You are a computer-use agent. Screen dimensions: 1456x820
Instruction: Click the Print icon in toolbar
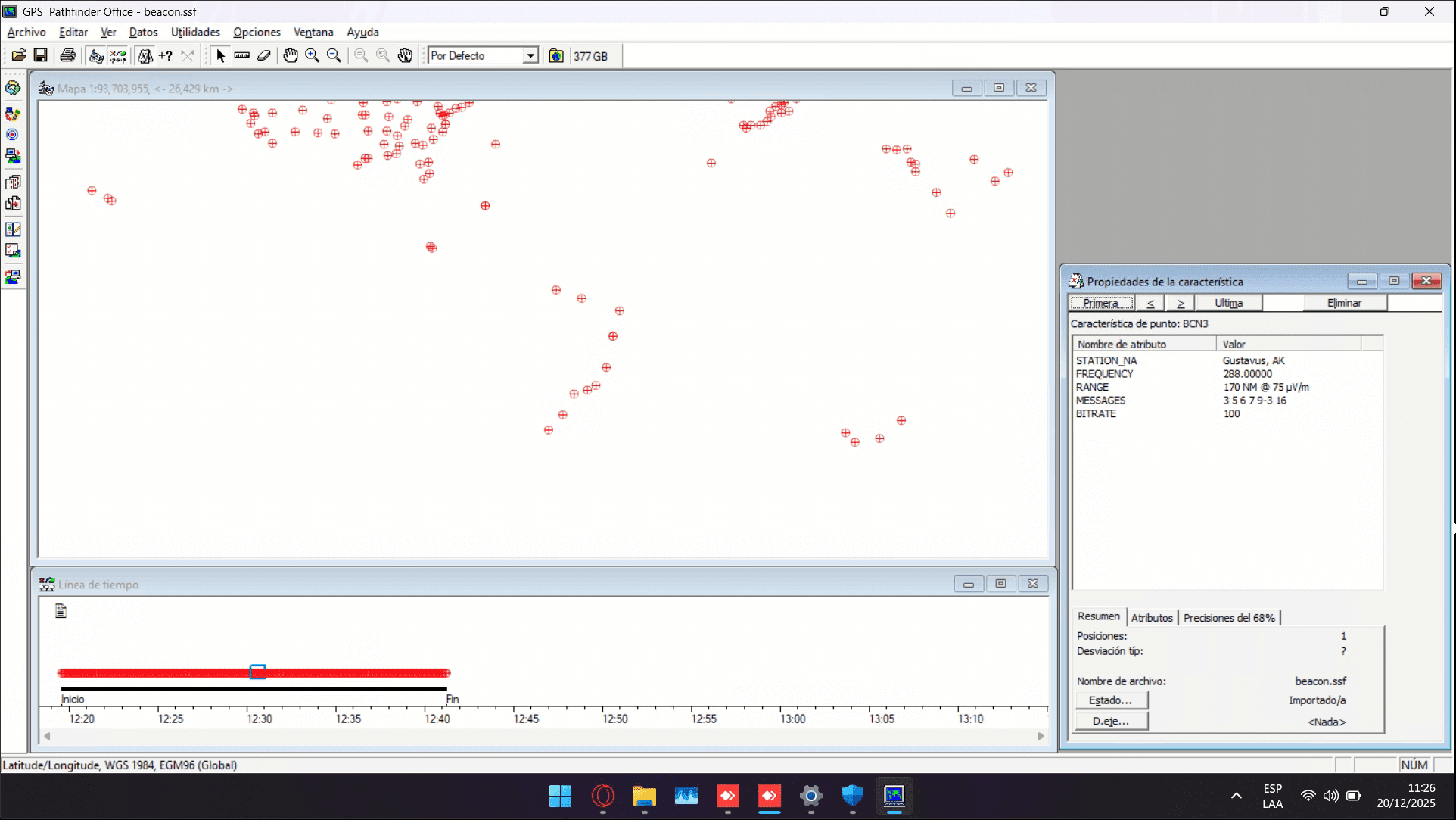67,55
